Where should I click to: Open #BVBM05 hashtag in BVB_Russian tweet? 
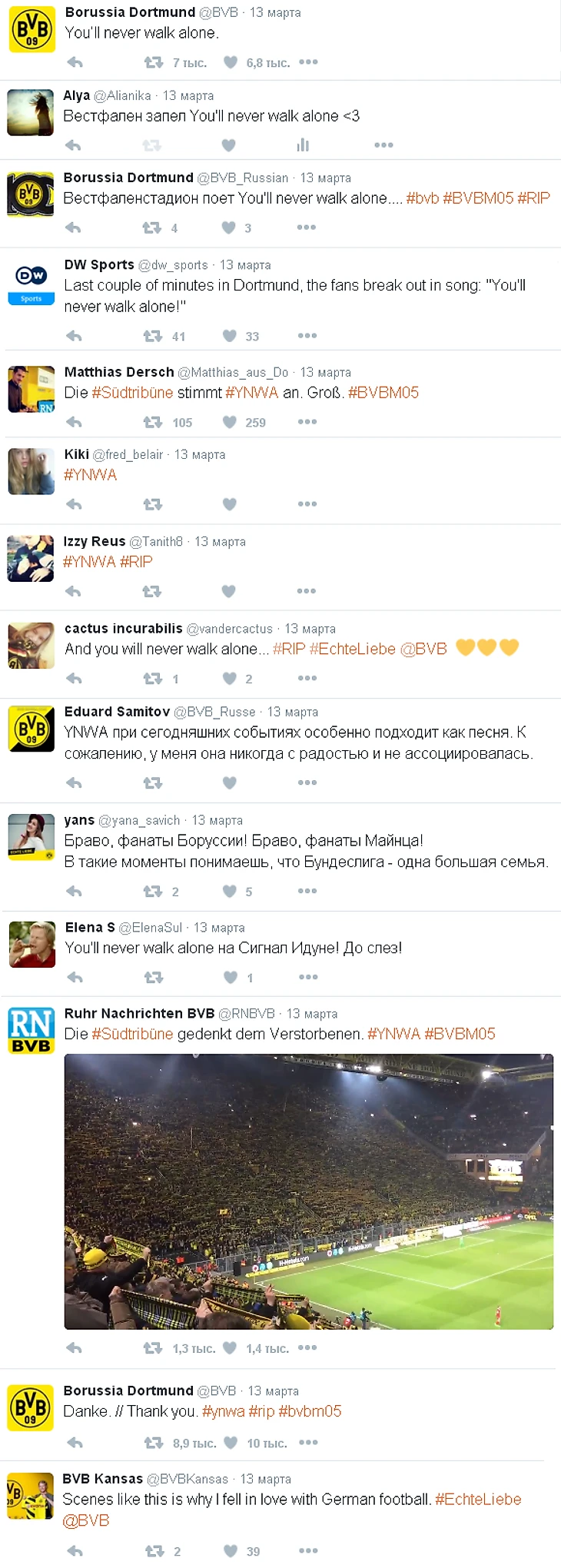pos(478,198)
